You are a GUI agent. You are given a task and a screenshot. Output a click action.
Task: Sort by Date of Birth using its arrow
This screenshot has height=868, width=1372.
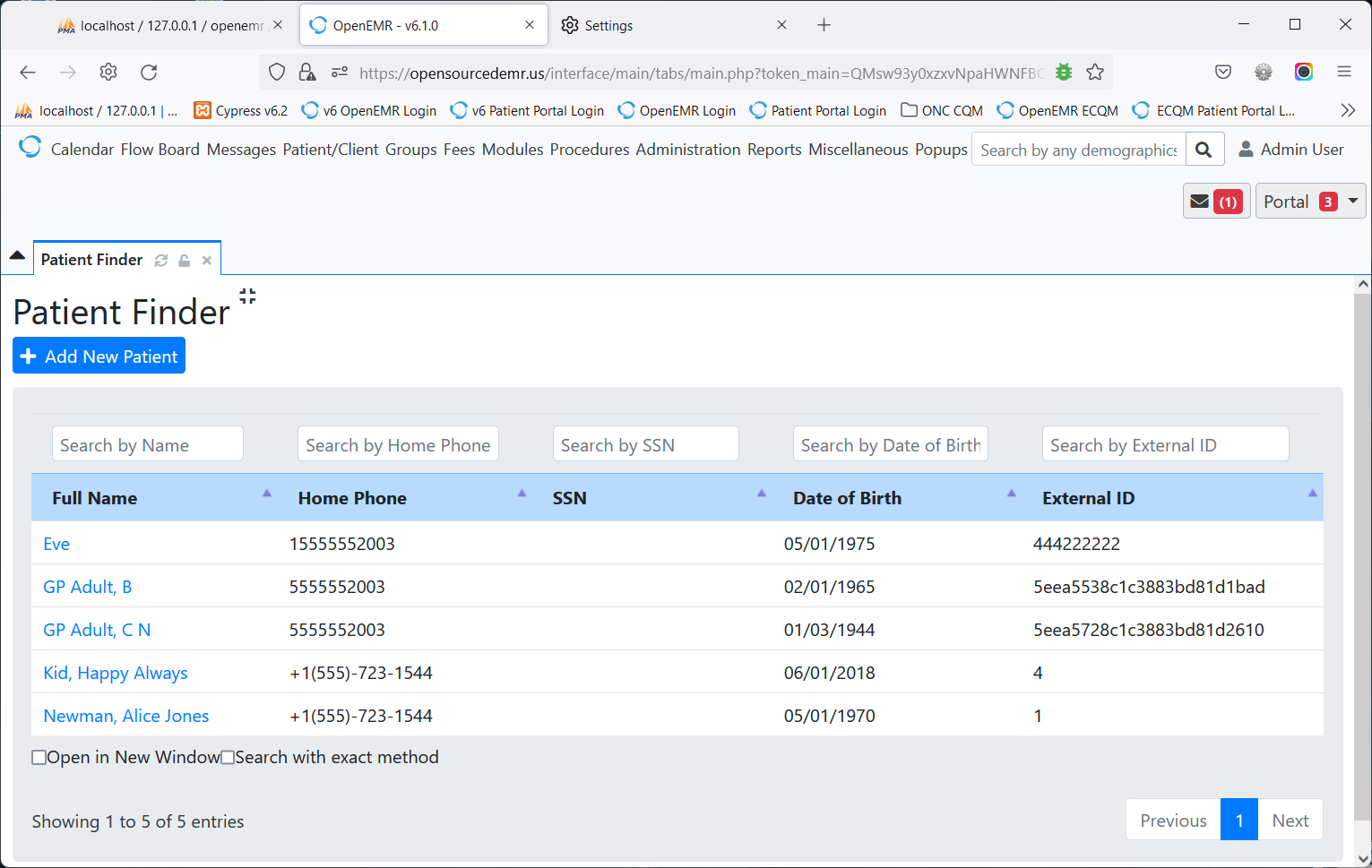tap(1011, 493)
